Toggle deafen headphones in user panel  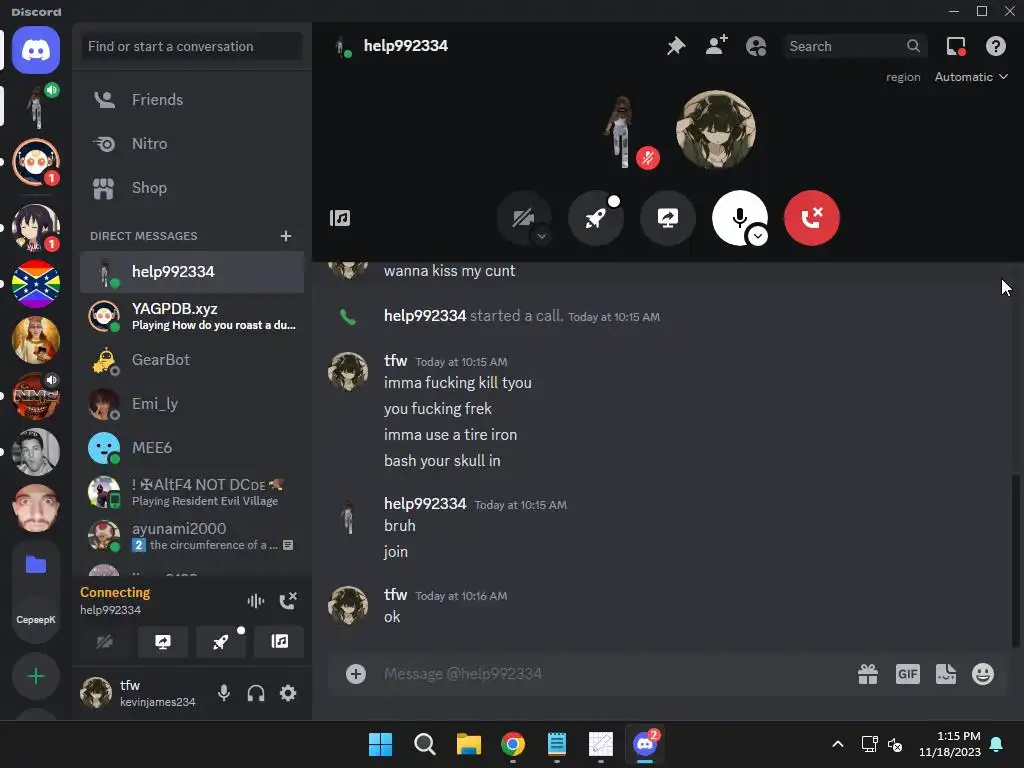pyautogui.click(x=256, y=693)
